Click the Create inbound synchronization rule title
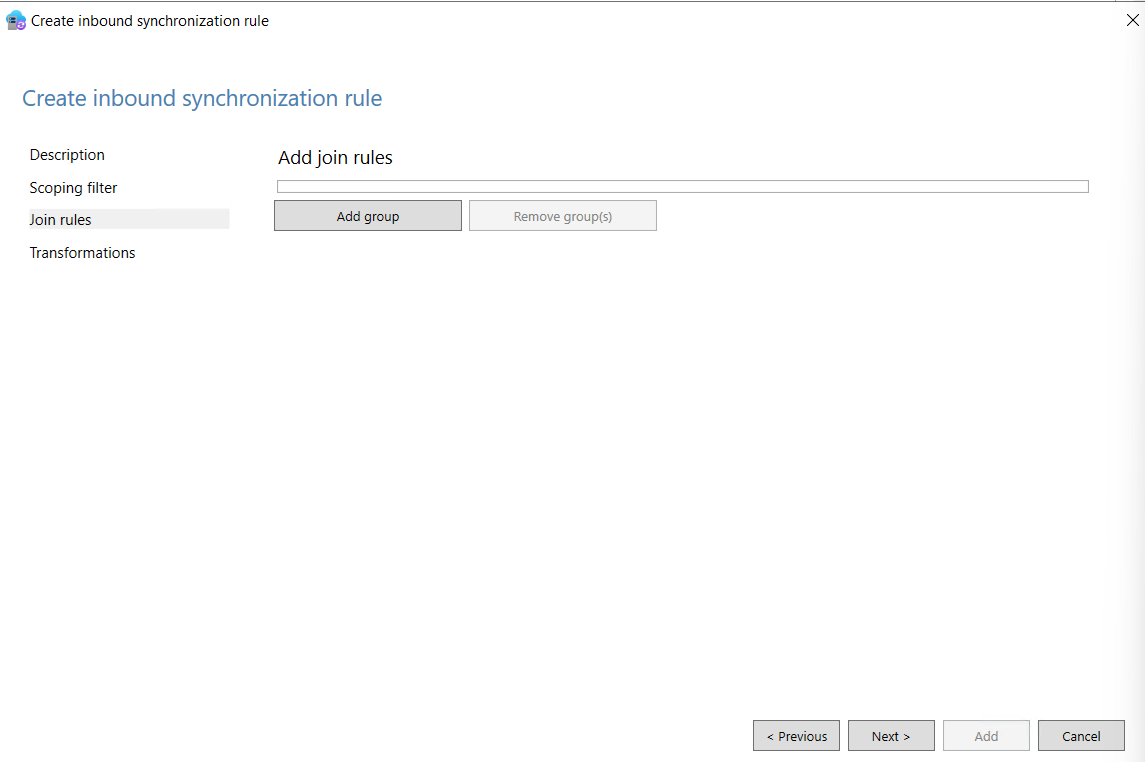This screenshot has width=1145, height=762. (202, 98)
